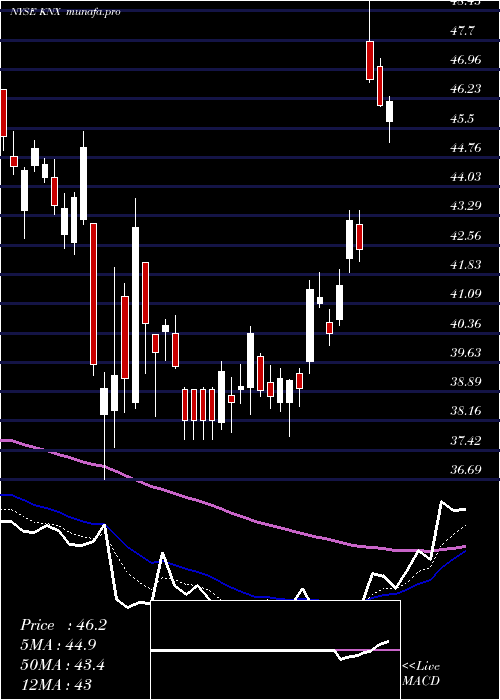Screen dimensions: 500x700
Task: Select the 40.36 price axis label
Action: coord(467,324)
